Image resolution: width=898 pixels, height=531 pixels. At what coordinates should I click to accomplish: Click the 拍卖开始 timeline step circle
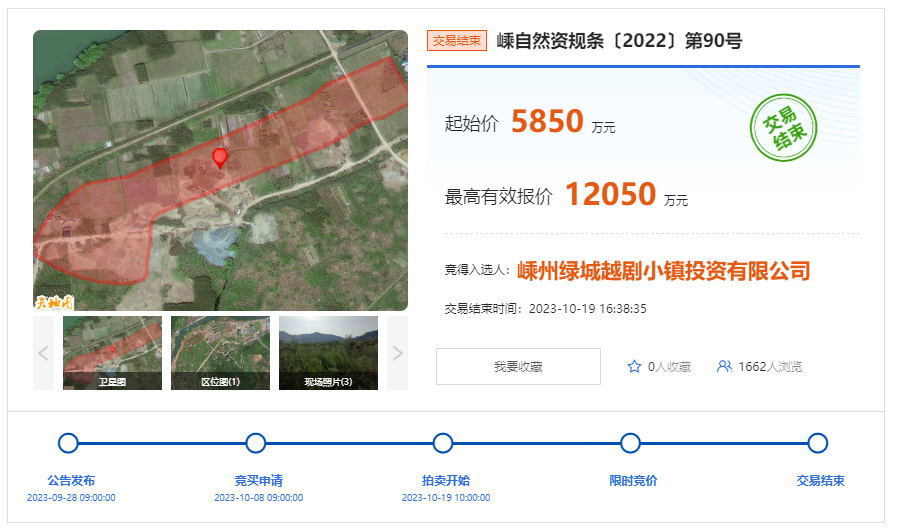click(443, 443)
